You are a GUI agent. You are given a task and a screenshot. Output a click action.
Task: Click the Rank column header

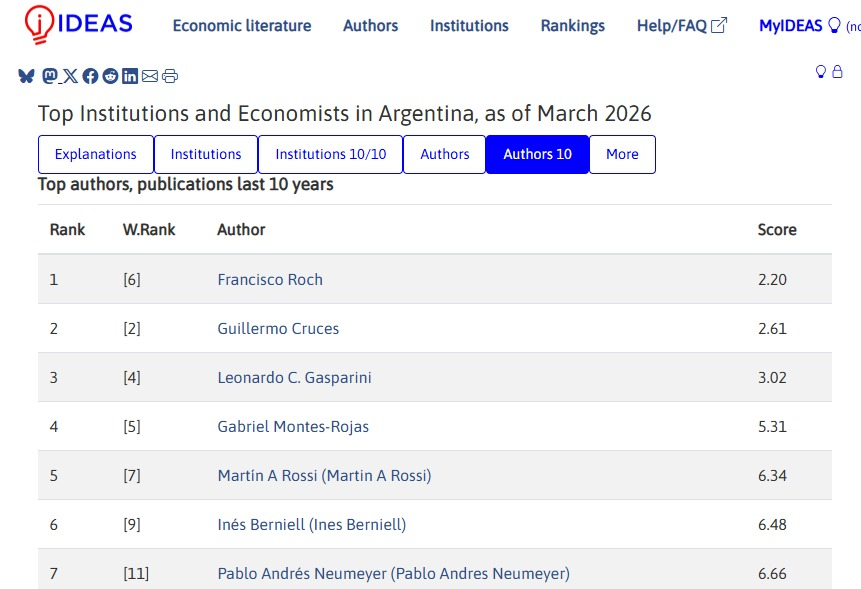(67, 229)
